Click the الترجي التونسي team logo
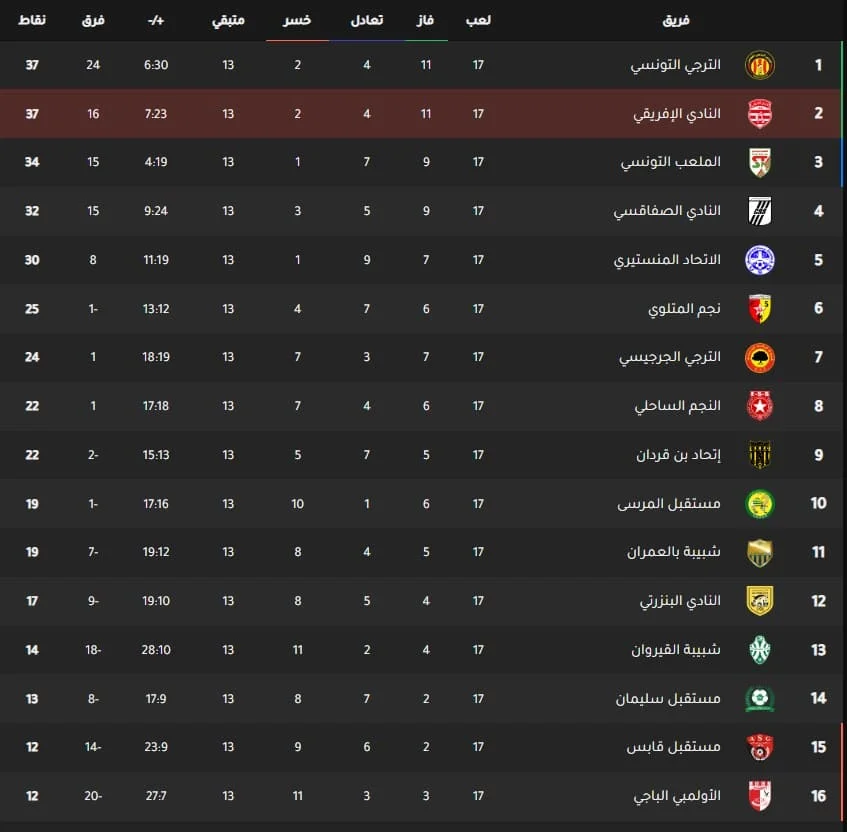 click(760, 65)
